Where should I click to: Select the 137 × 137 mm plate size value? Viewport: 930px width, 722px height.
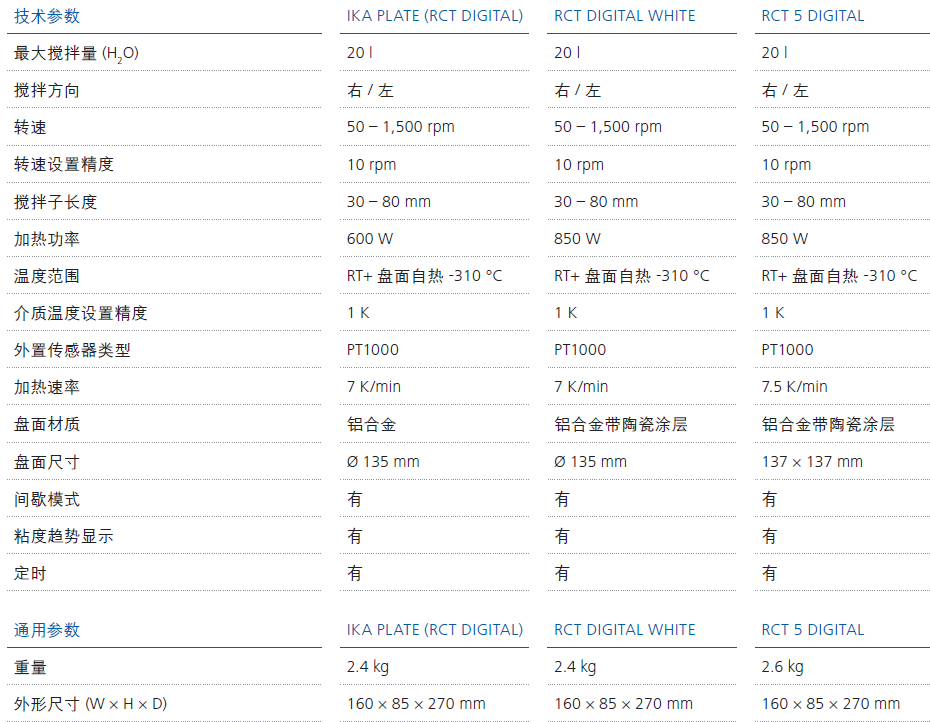[x=813, y=461]
